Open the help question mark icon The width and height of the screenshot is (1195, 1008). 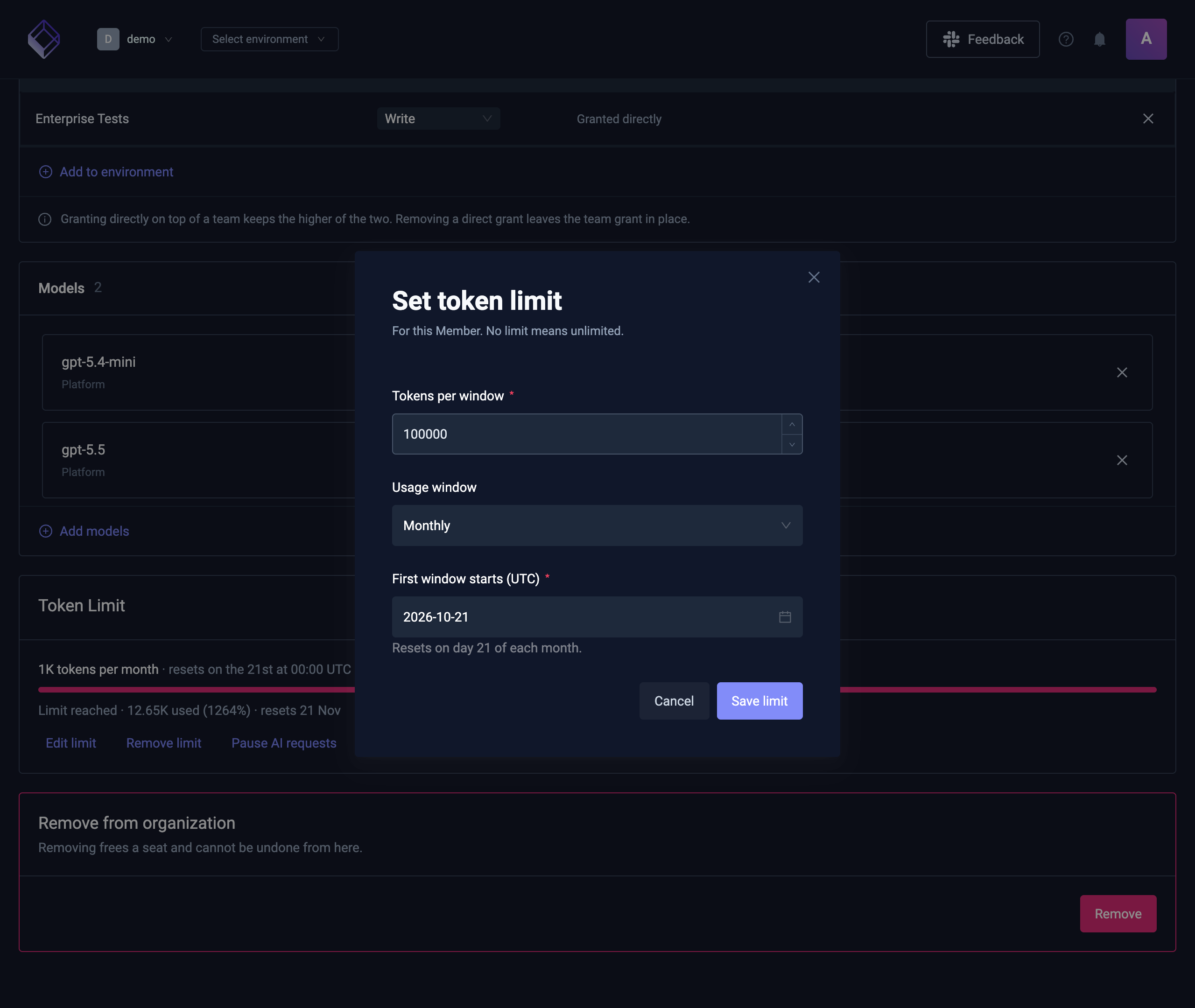tap(1066, 39)
